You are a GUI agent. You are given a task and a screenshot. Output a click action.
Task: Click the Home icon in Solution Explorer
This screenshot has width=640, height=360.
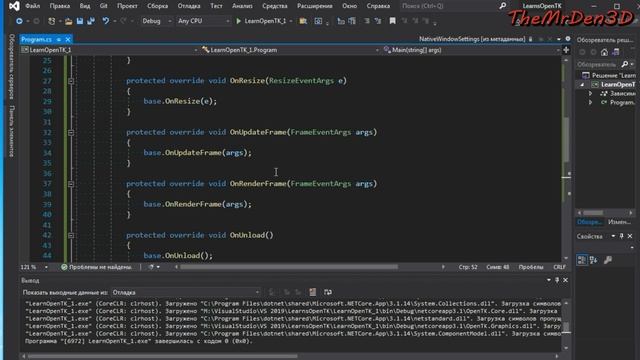pyautogui.click(x=604, y=52)
